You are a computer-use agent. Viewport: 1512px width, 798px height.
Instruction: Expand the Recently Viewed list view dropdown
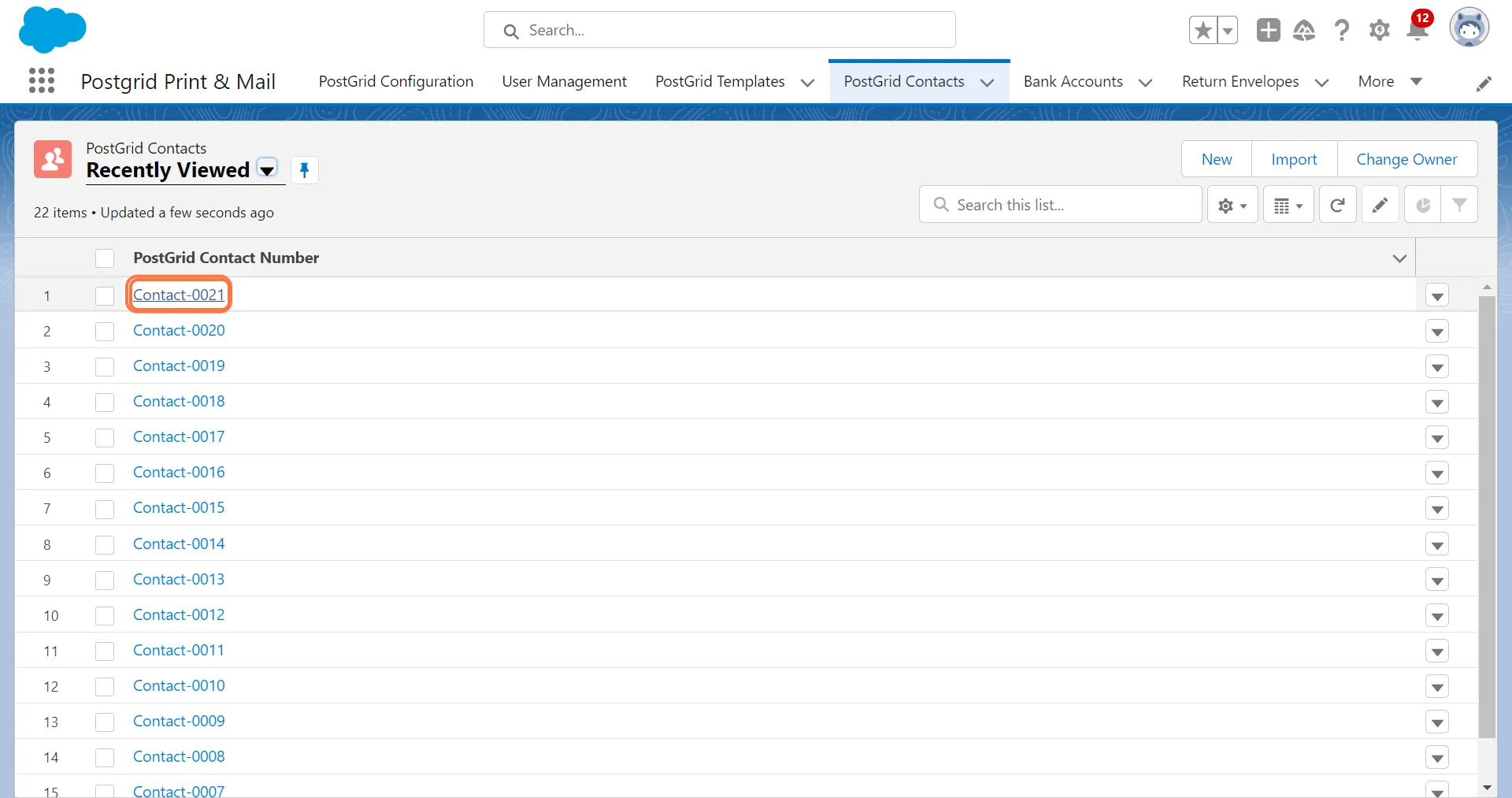point(268,170)
